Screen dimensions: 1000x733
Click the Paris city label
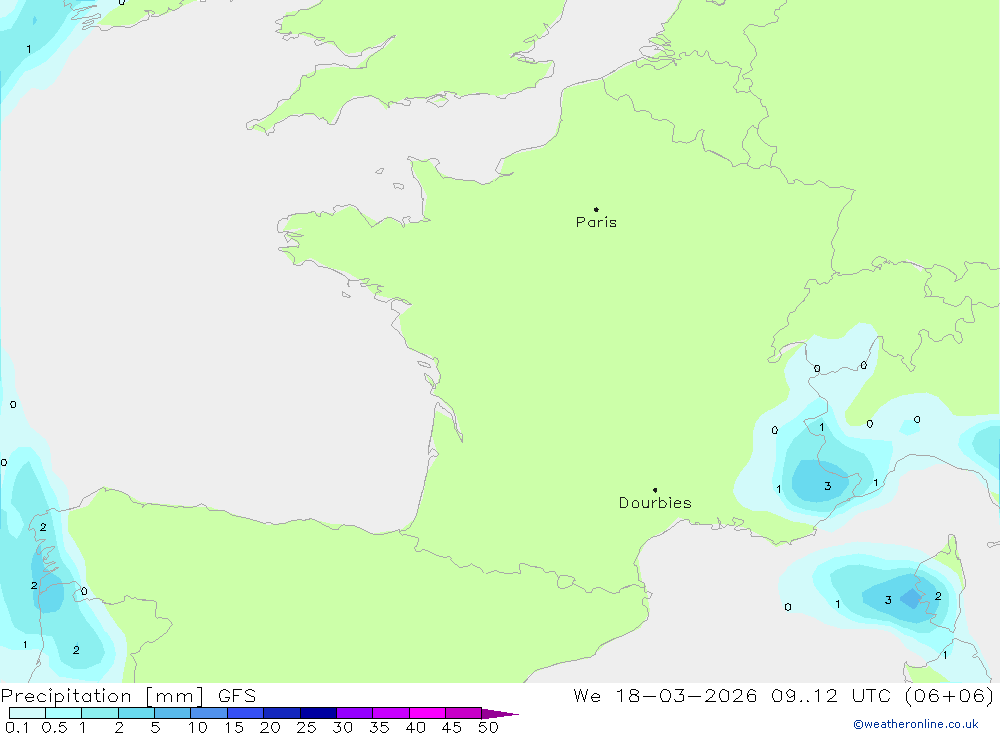(x=596, y=222)
